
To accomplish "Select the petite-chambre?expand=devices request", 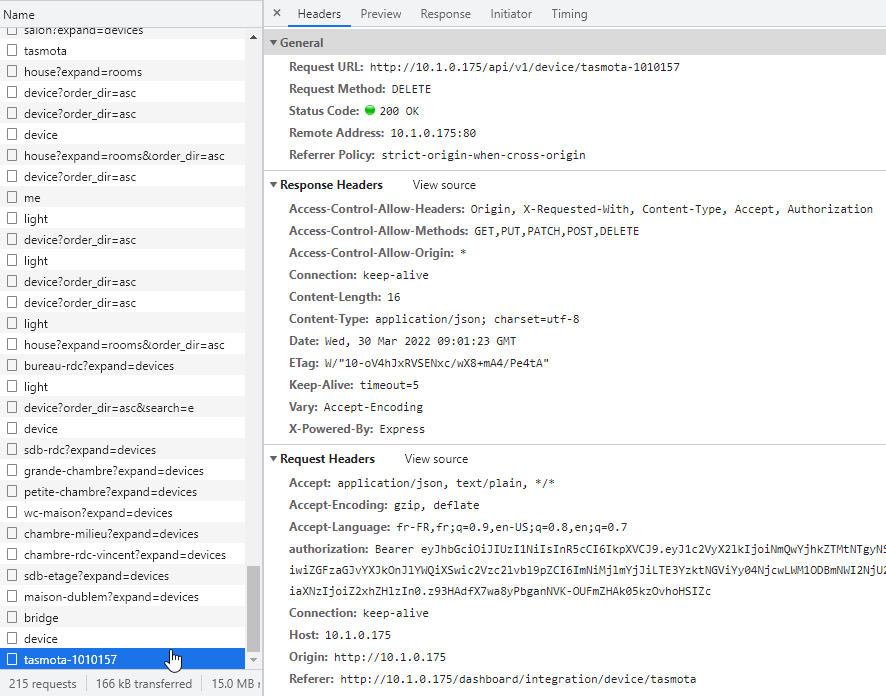I will (x=123, y=491).
